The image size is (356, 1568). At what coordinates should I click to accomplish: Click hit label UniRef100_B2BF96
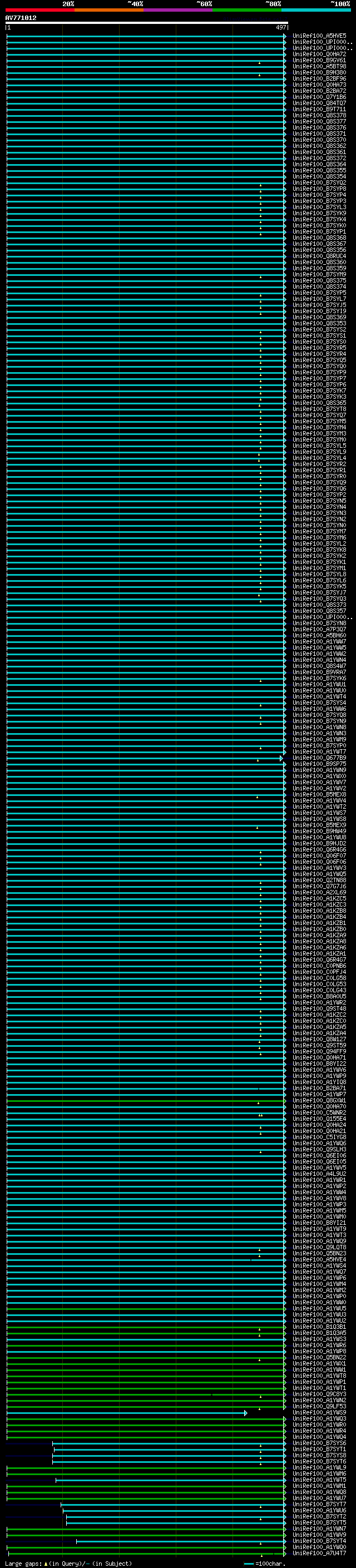pos(319,78)
